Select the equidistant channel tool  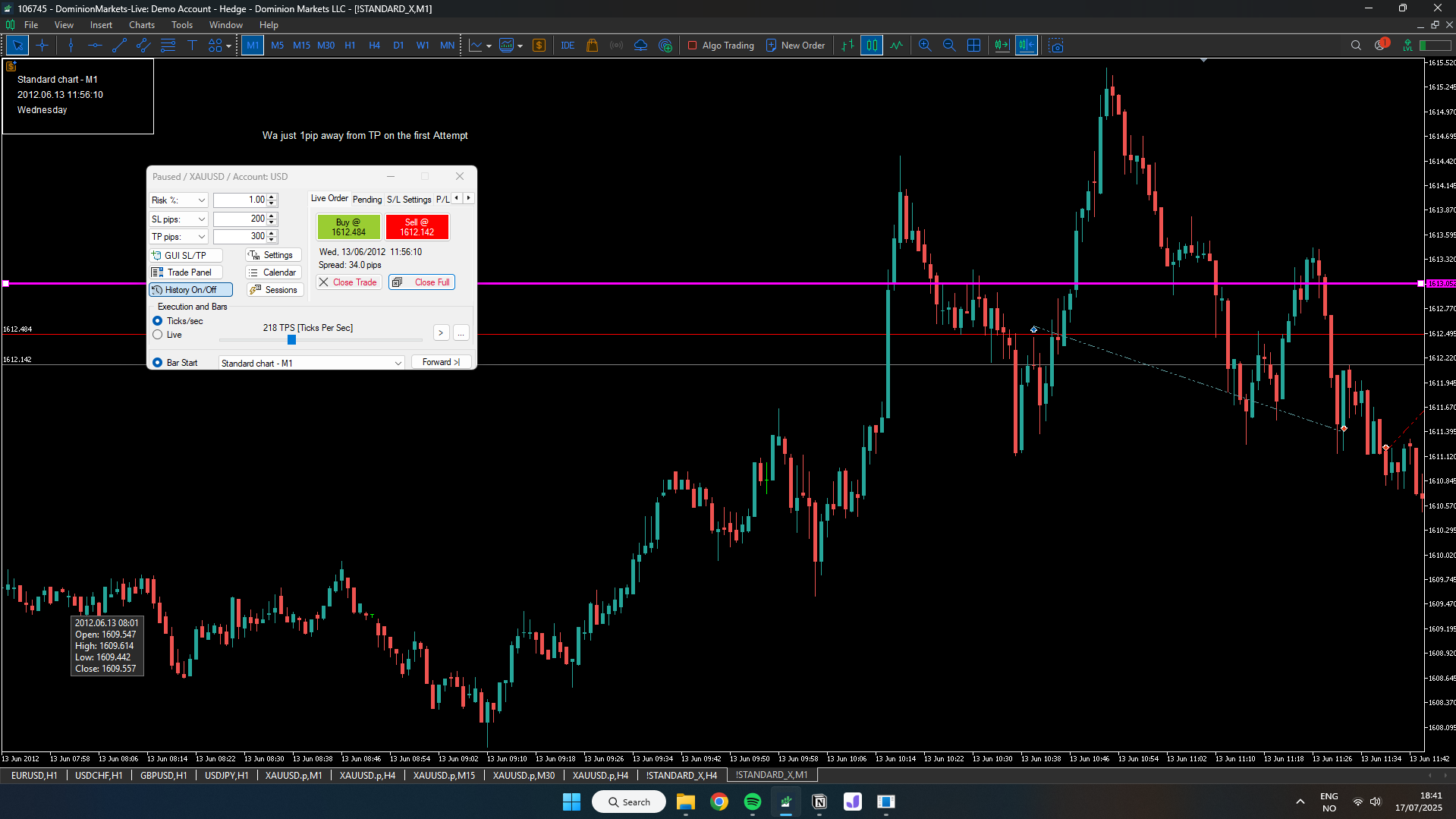point(143,46)
